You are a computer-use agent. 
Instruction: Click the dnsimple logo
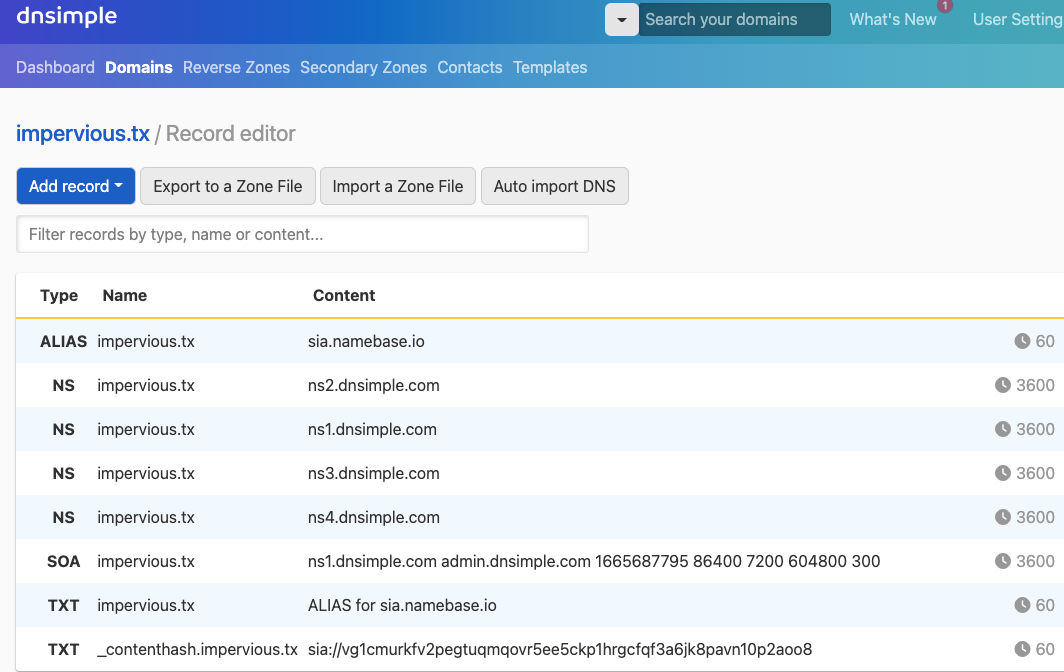pos(66,16)
